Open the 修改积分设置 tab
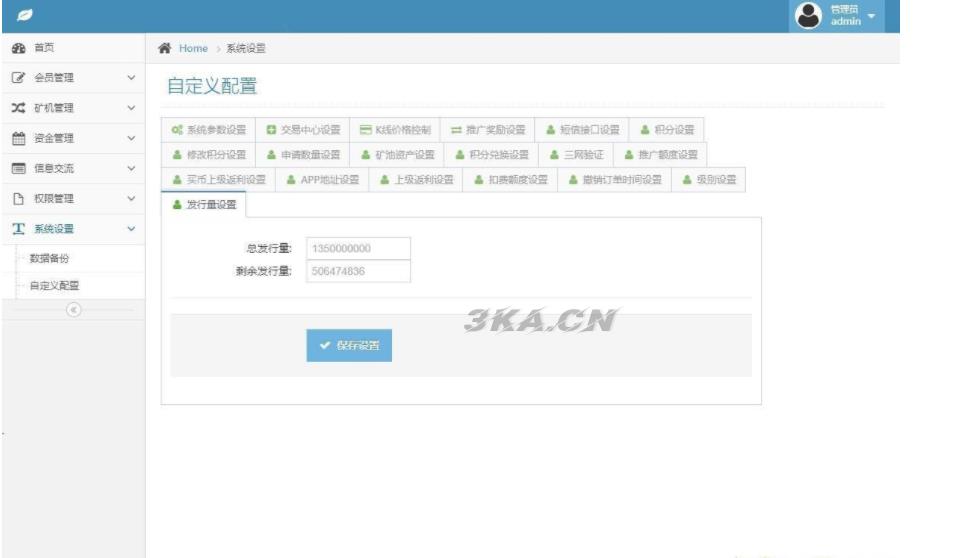The width and height of the screenshot is (954, 558). tap(209, 155)
